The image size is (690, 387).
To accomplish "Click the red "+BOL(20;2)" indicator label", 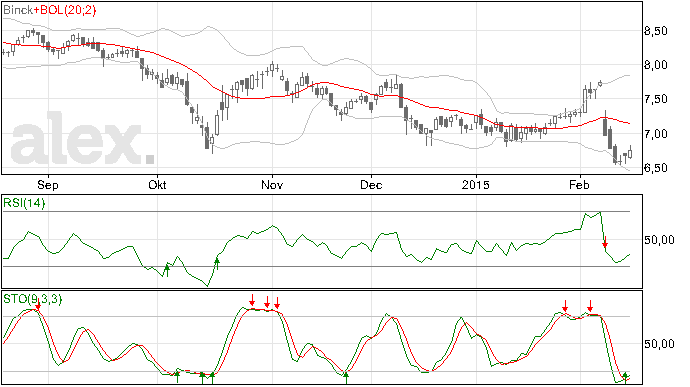I will click(x=64, y=10).
